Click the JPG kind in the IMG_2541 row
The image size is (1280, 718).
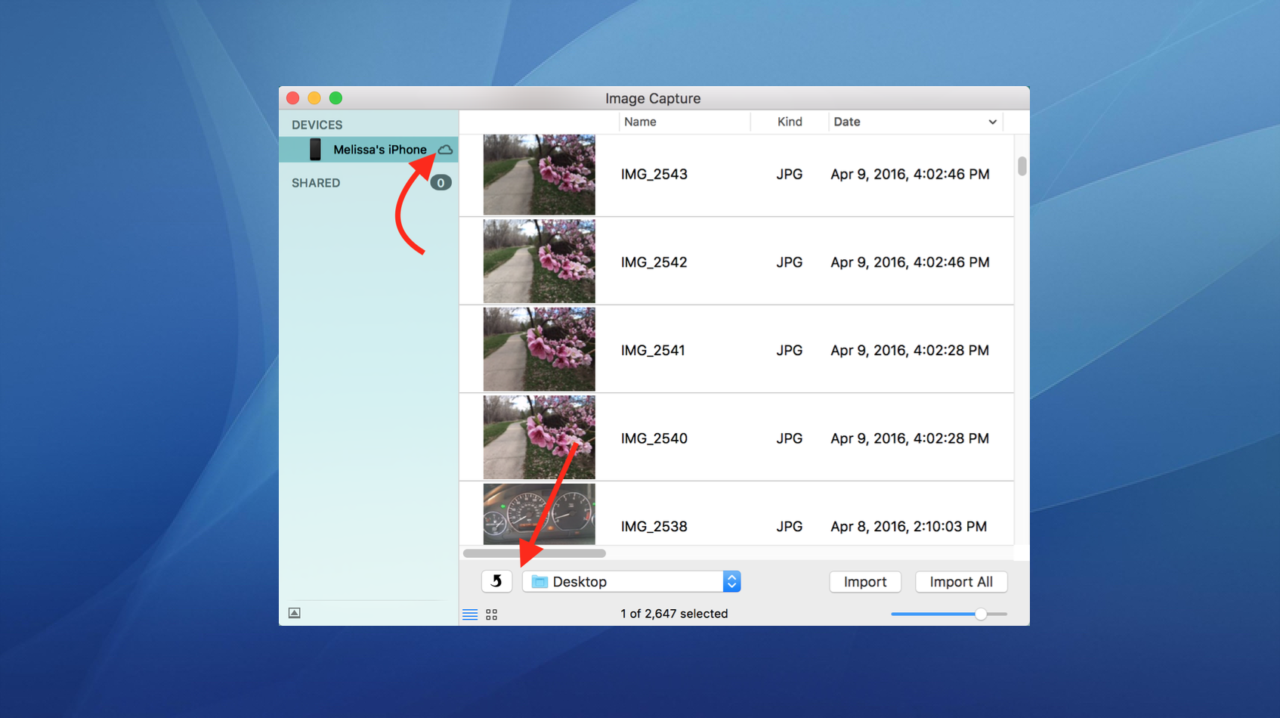790,350
